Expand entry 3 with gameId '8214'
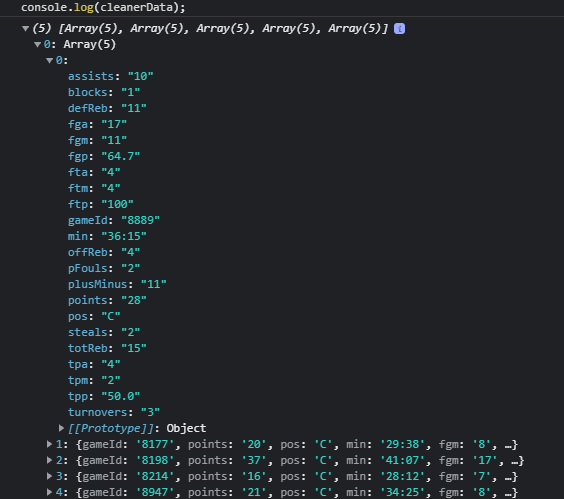Image resolution: width=564 pixels, height=499 pixels. (49, 476)
